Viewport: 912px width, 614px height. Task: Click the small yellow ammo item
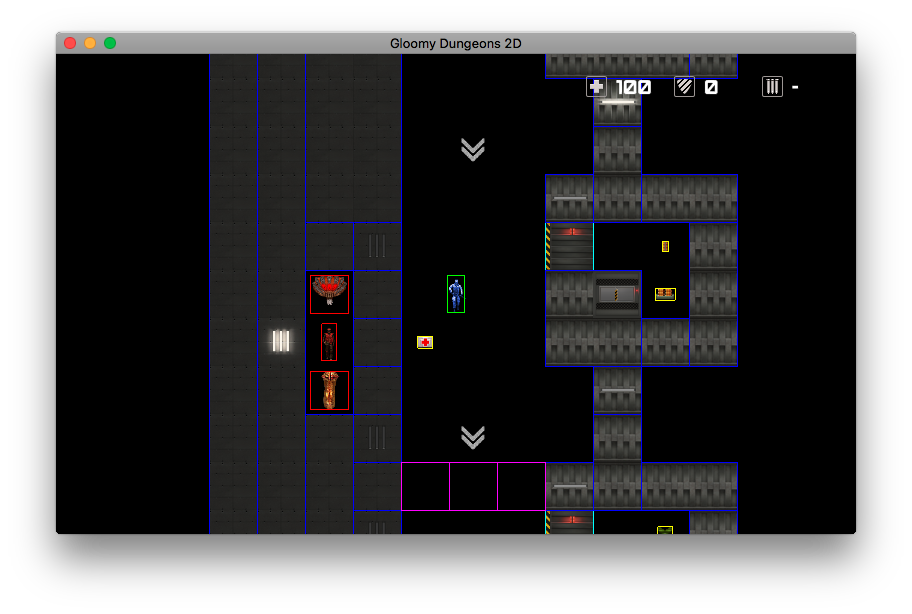click(665, 247)
